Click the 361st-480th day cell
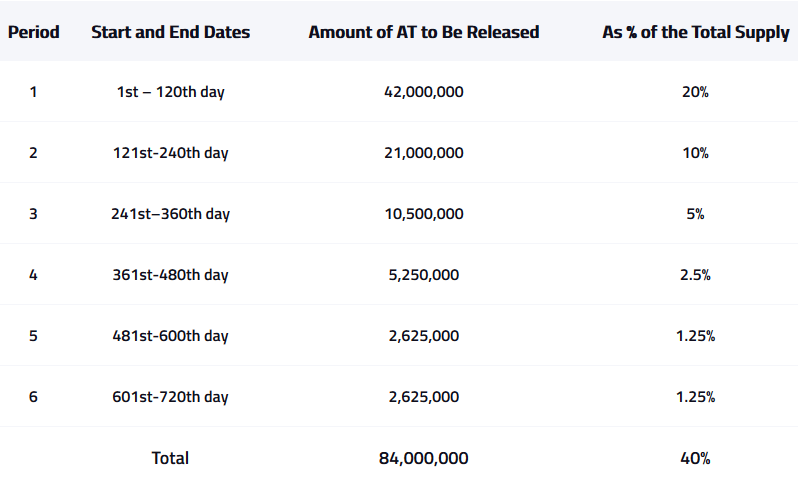 pos(170,275)
